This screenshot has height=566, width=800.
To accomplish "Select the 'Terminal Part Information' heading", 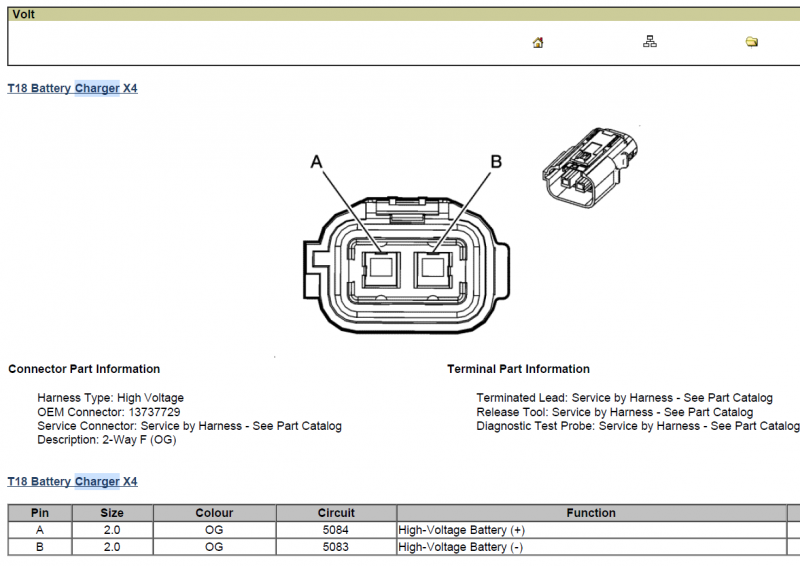I will point(518,369).
